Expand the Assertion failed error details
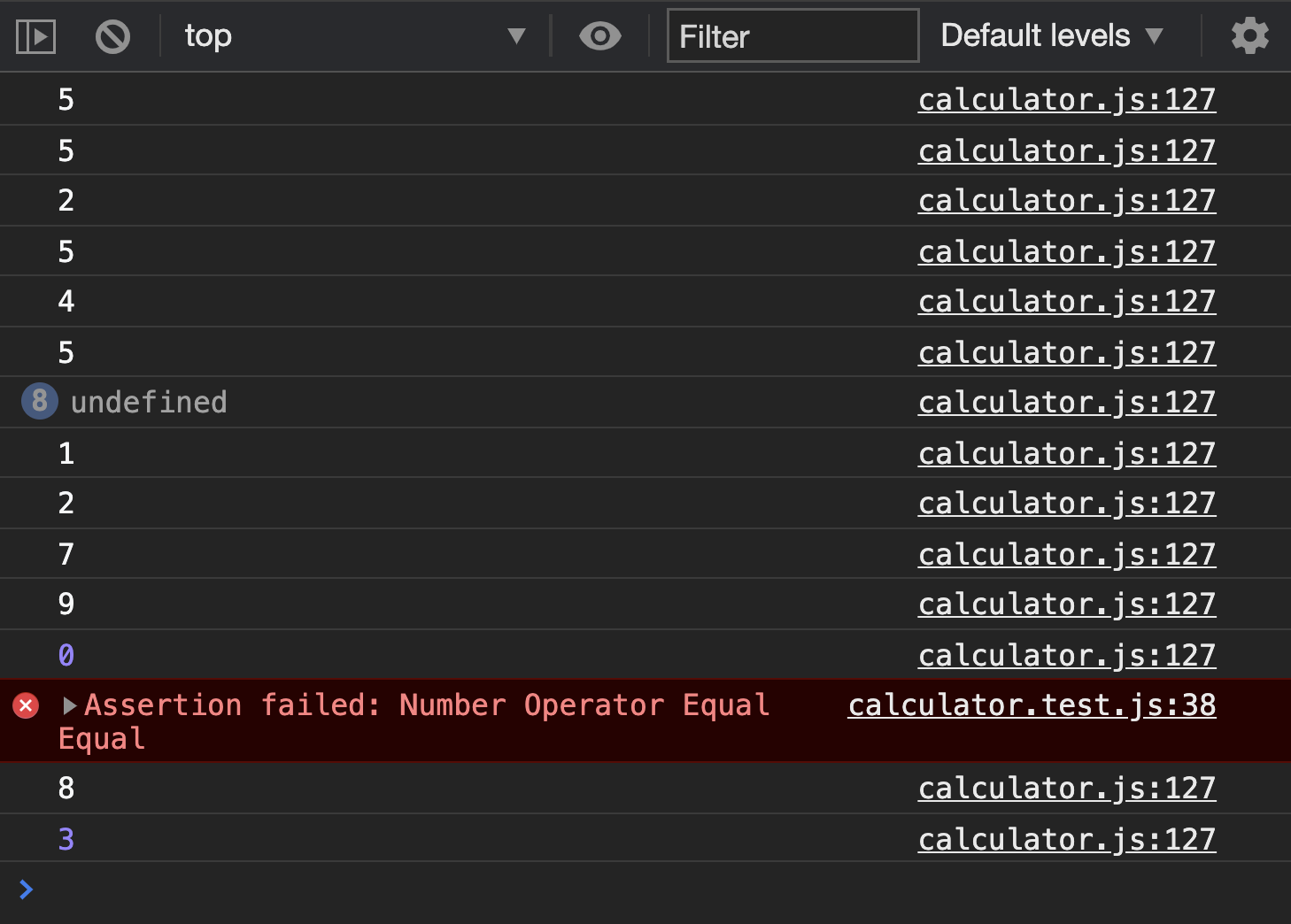The image size is (1291, 924). click(70, 705)
